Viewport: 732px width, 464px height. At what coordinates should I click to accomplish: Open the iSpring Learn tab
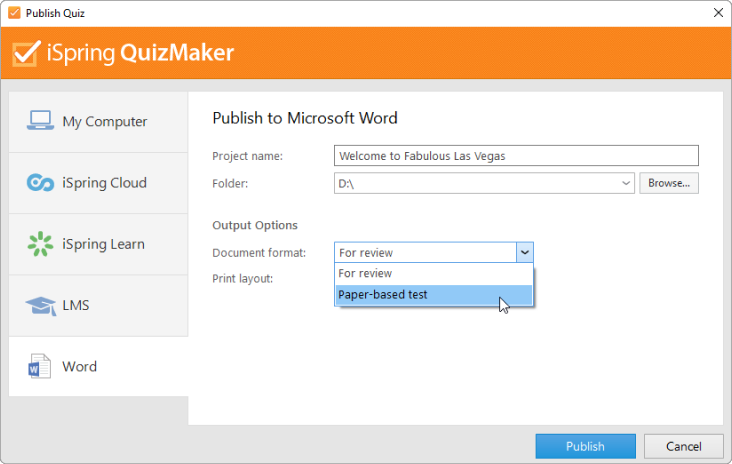(x=99, y=244)
